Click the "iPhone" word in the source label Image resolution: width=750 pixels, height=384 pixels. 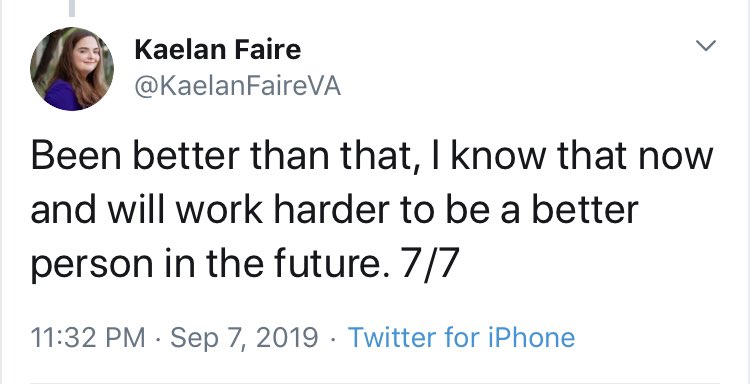click(x=531, y=337)
